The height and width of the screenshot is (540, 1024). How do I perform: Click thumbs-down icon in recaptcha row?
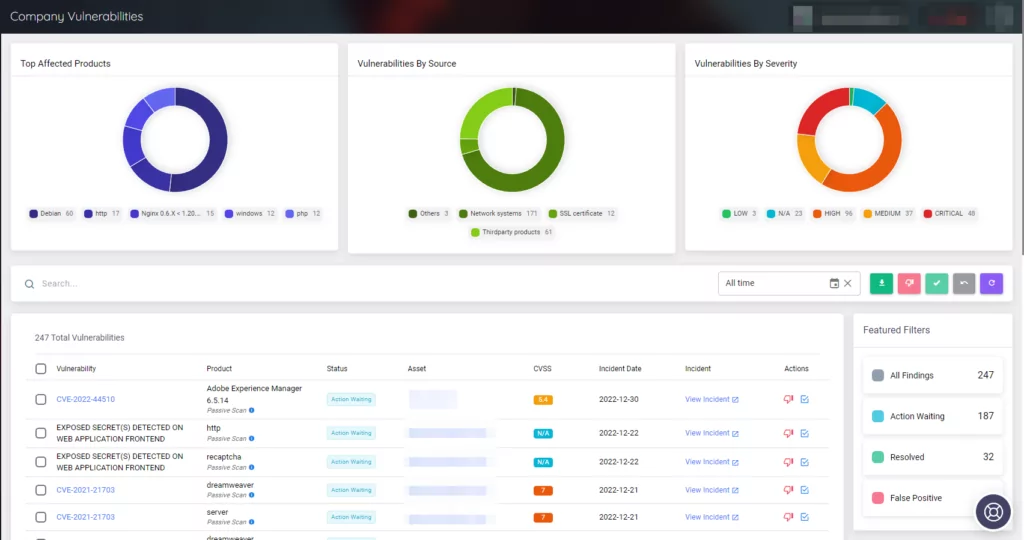click(788, 462)
